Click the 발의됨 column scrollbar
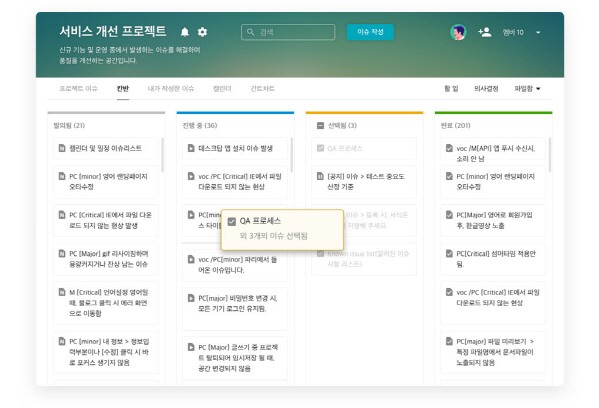Screen dimensions: 599x408 pos(163,155)
